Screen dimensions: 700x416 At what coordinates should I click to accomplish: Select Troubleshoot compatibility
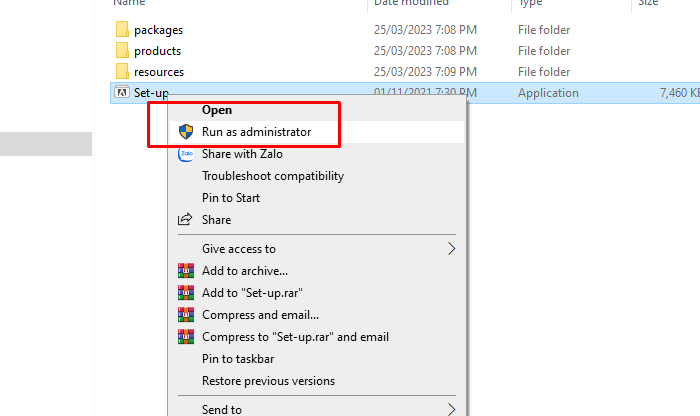tap(272, 176)
